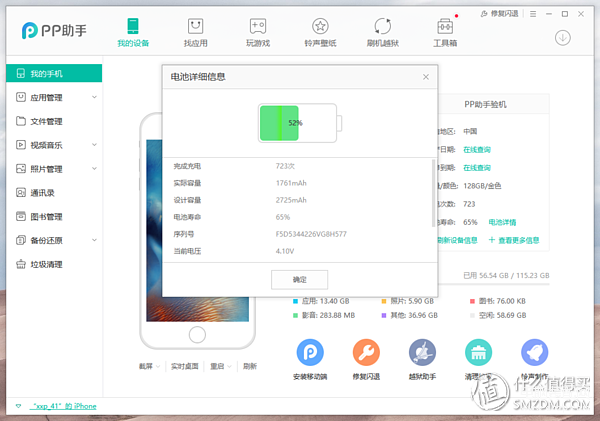This screenshot has width=600, height=421.
Task: Click the 安装移动端 icon
Action: [x=310, y=352]
